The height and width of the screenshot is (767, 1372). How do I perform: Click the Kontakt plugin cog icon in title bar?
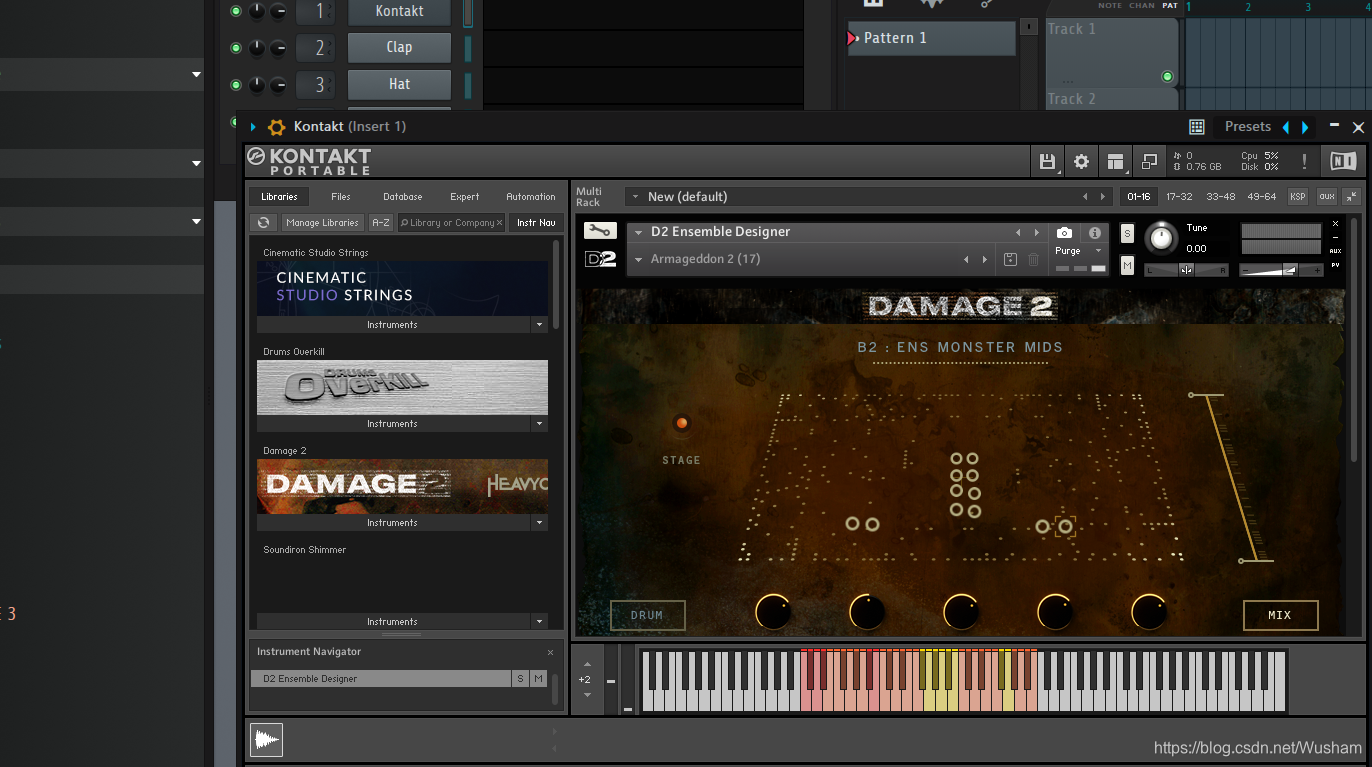click(277, 127)
